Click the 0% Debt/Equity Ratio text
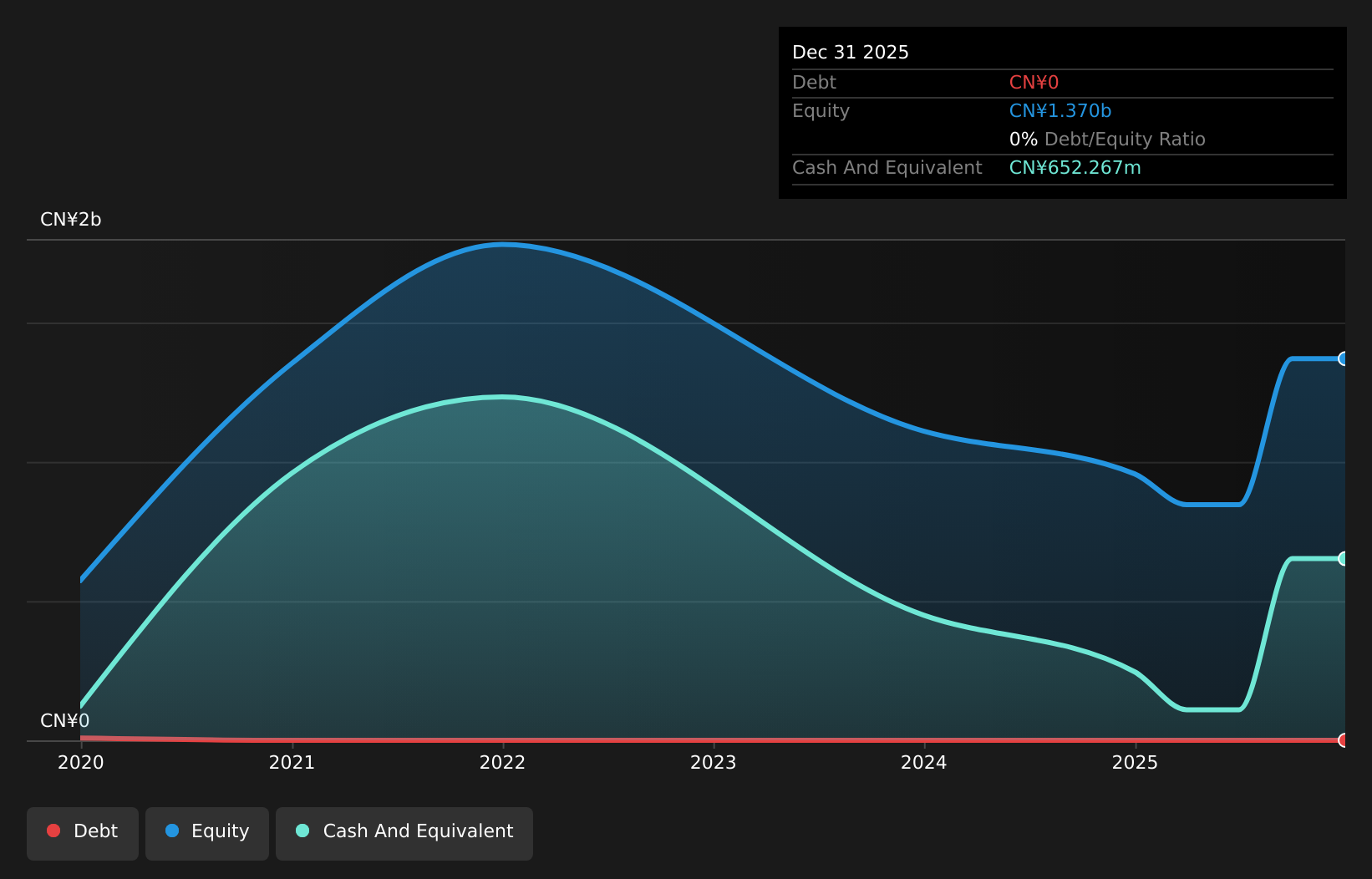1372x879 pixels. [x=1107, y=140]
